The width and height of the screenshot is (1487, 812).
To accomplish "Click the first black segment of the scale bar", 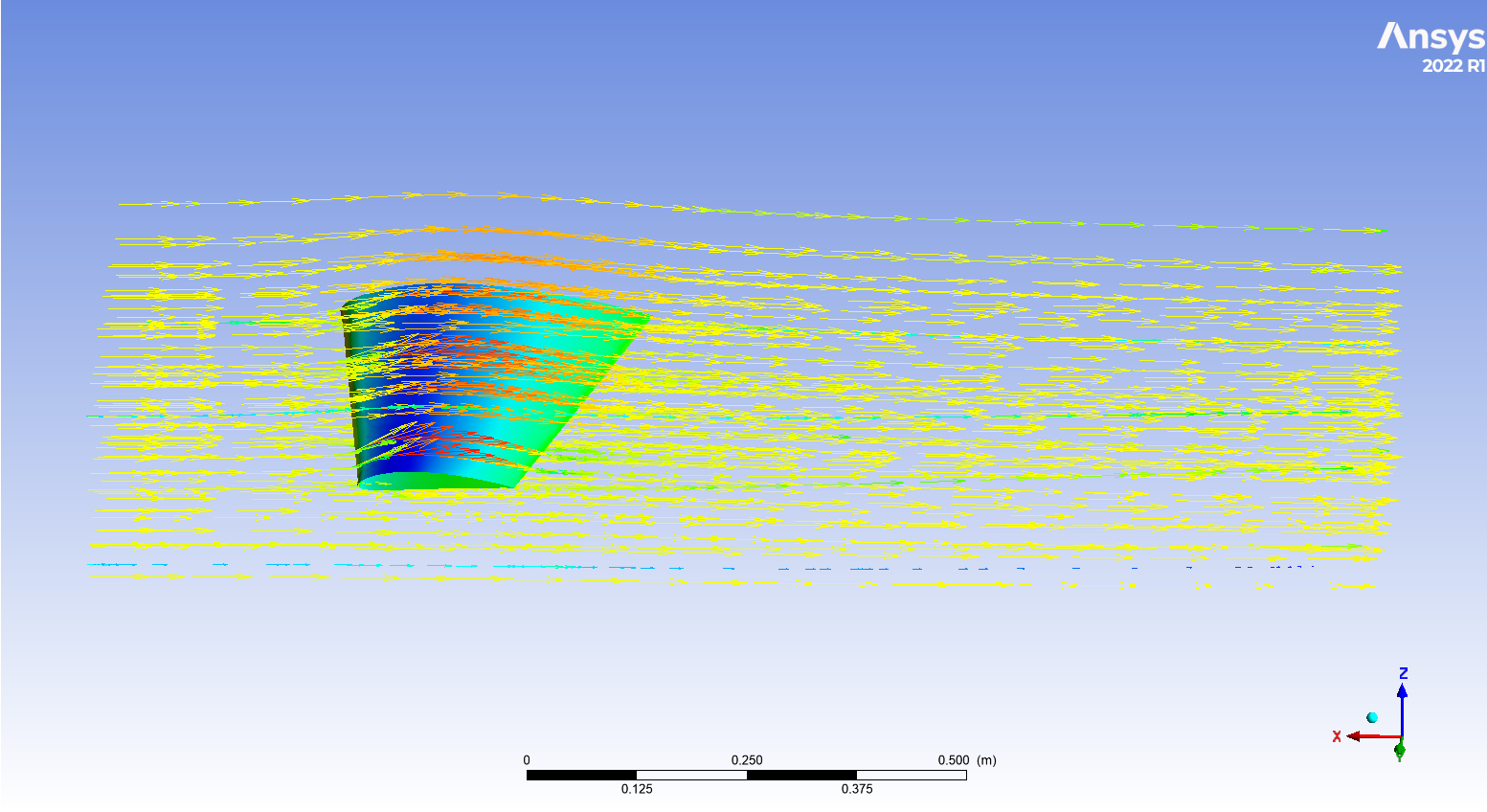I will tap(579, 772).
